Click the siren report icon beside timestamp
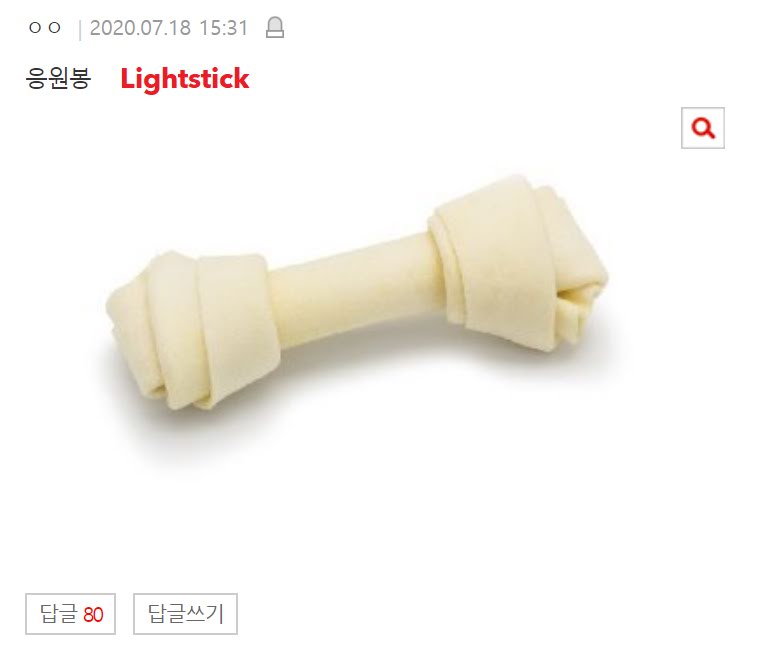 275,27
